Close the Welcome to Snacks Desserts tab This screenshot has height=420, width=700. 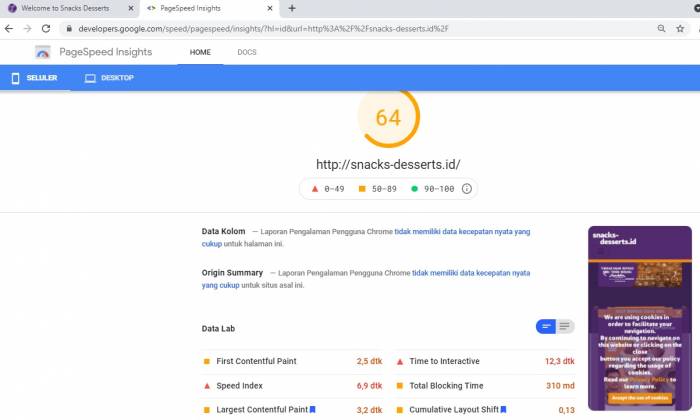point(131,8)
